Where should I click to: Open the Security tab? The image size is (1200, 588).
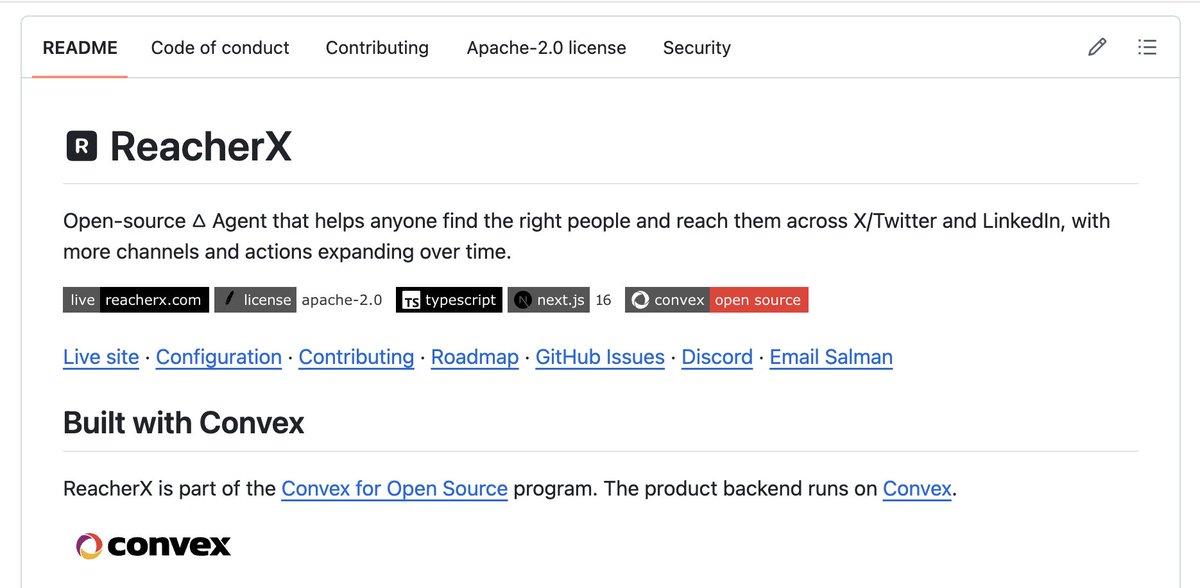697,47
